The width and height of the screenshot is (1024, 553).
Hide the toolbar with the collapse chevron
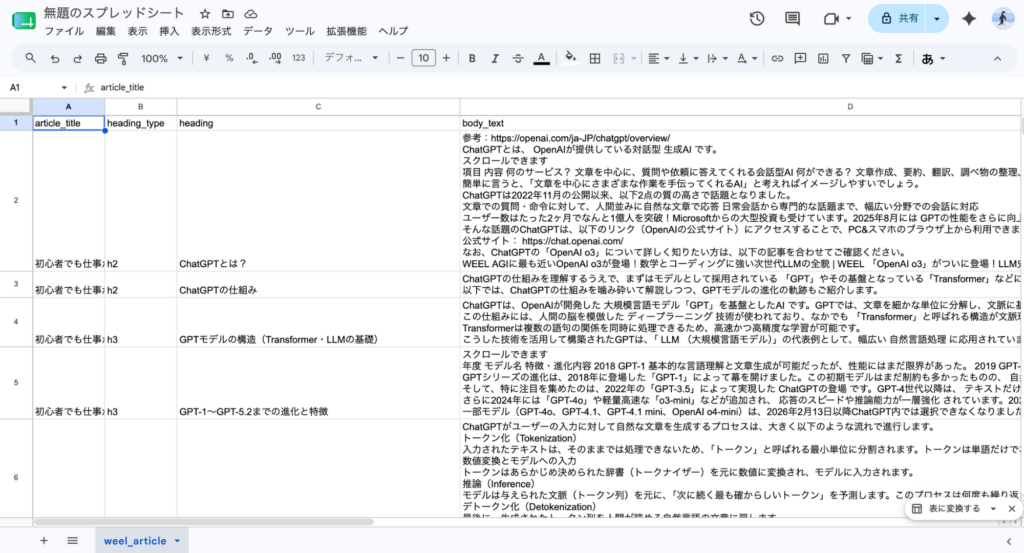(997, 58)
